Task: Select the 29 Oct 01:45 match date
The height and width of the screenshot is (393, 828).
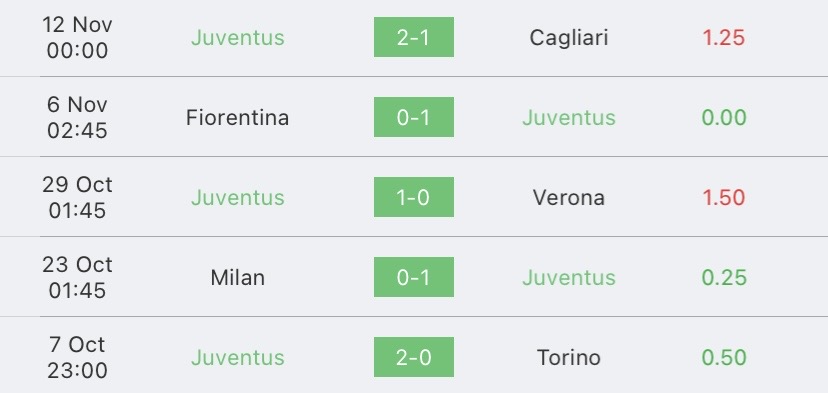Action: tap(77, 197)
